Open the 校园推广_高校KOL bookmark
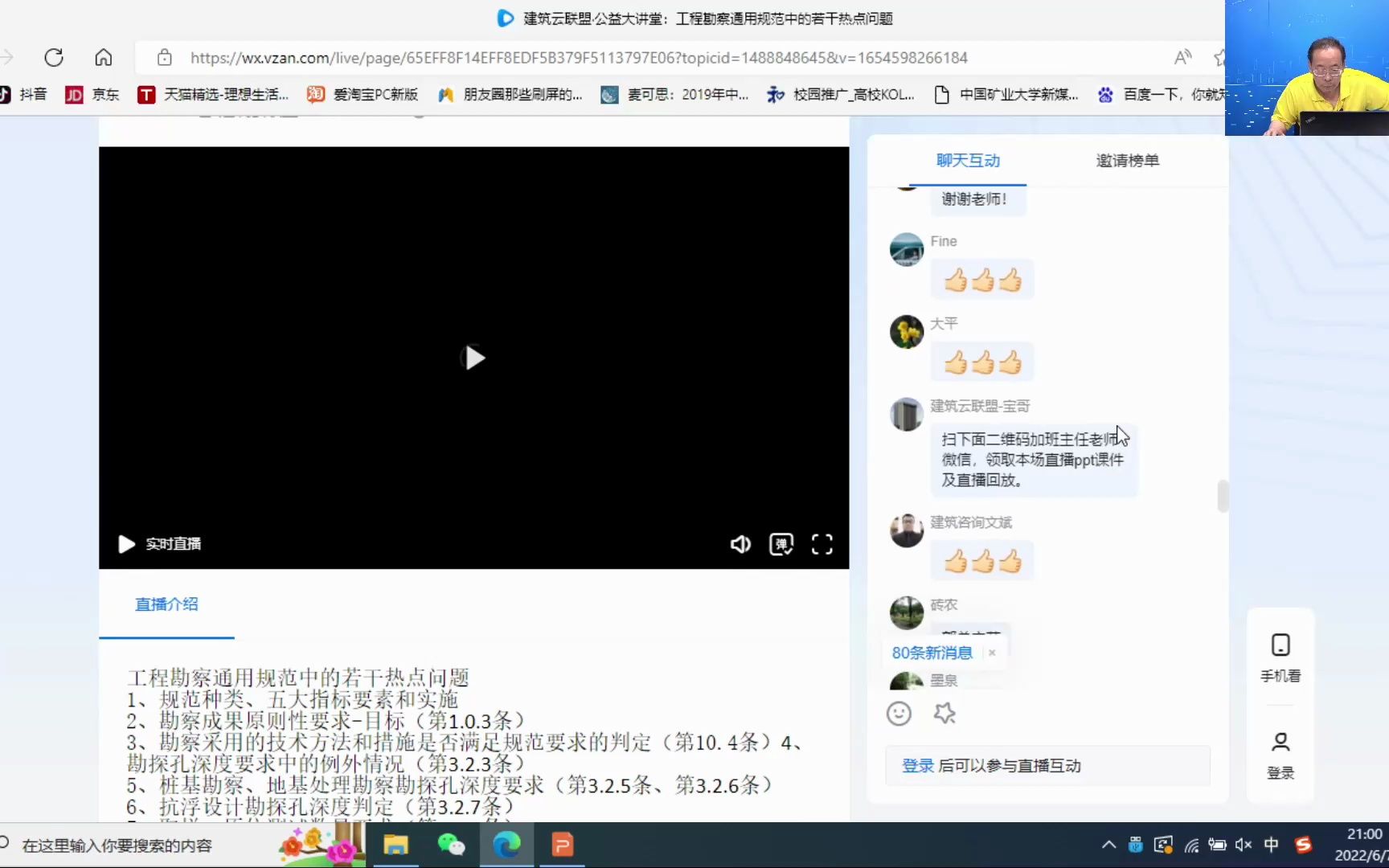The height and width of the screenshot is (868, 1389). coord(840,95)
